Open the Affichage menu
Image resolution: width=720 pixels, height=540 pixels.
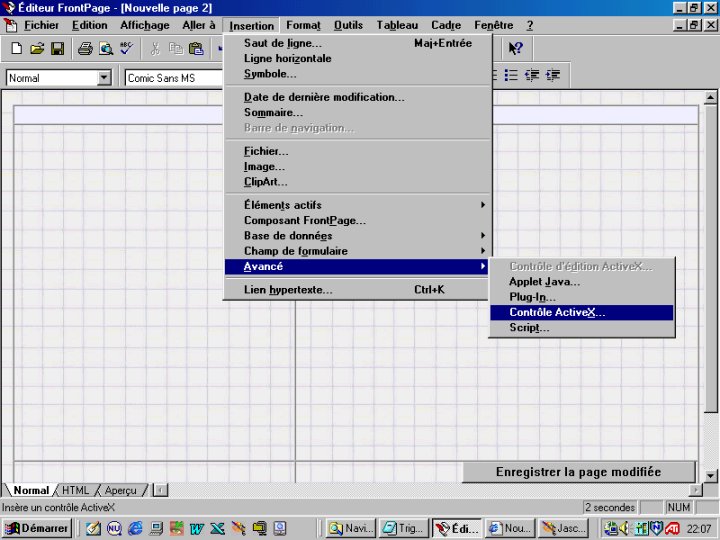pos(145,25)
